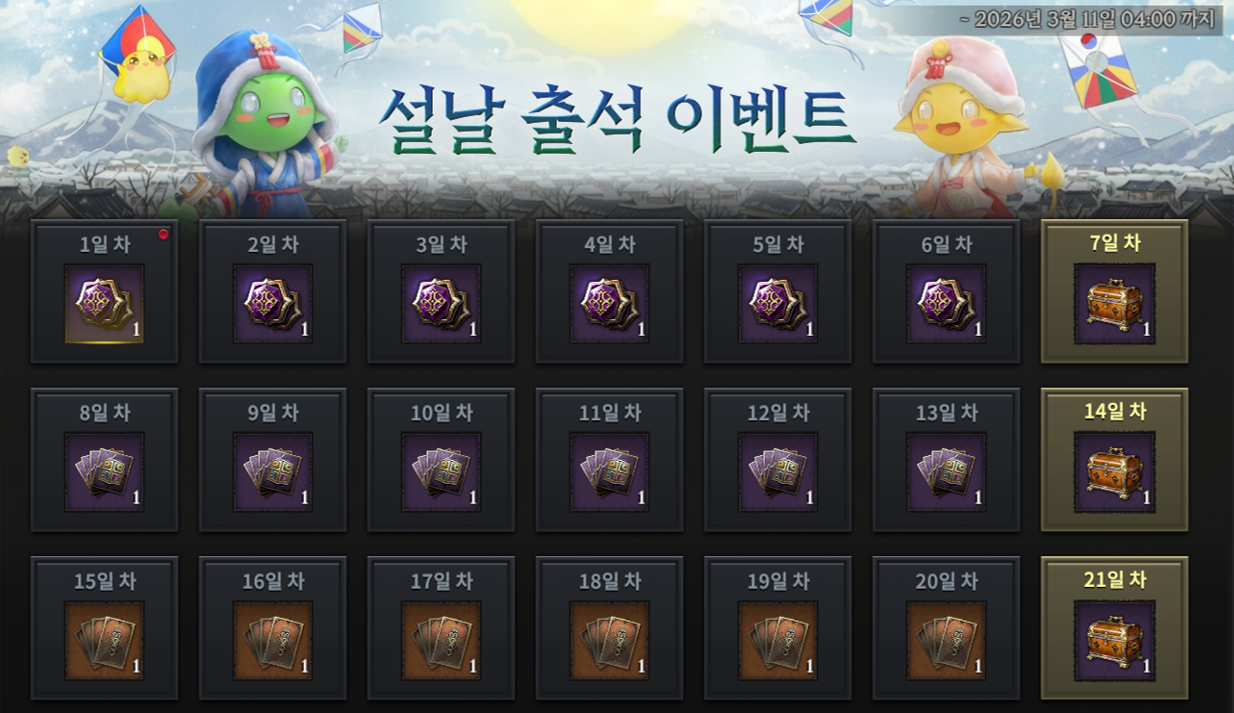The width and height of the screenshot is (1234, 713).
Task: Click the 6일 차 emblem icon
Action: 946,304
